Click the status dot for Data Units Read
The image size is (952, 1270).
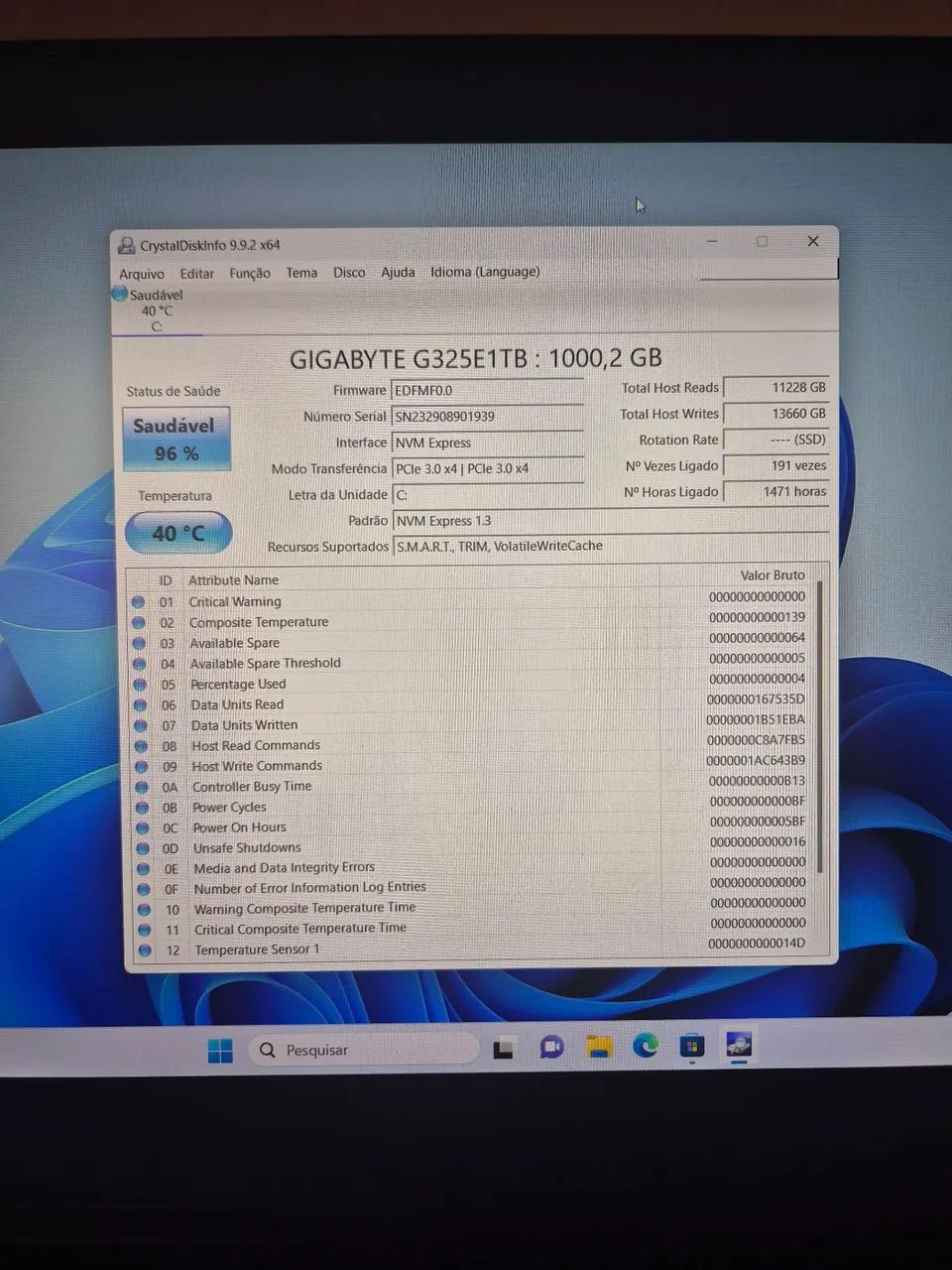pos(140,705)
